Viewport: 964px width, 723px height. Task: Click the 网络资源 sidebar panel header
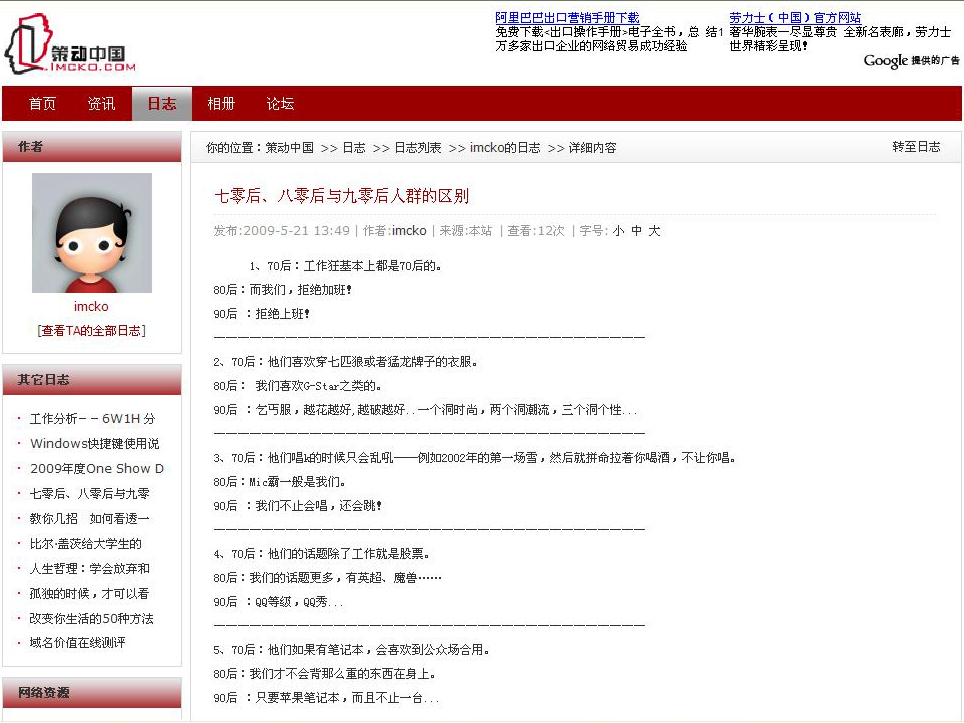(x=92, y=693)
